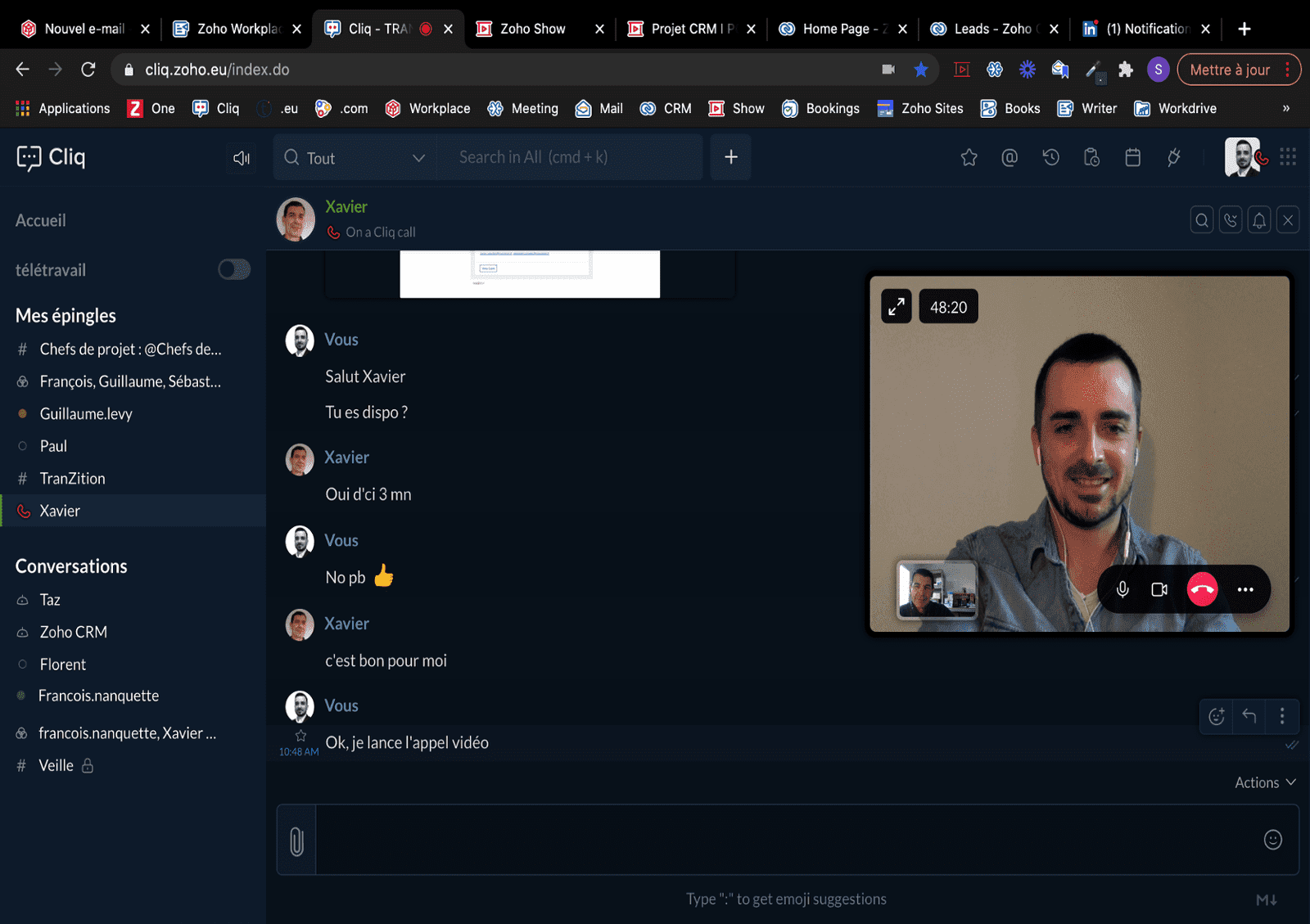
Task: Bookmark star in address bar
Action: (921, 70)
